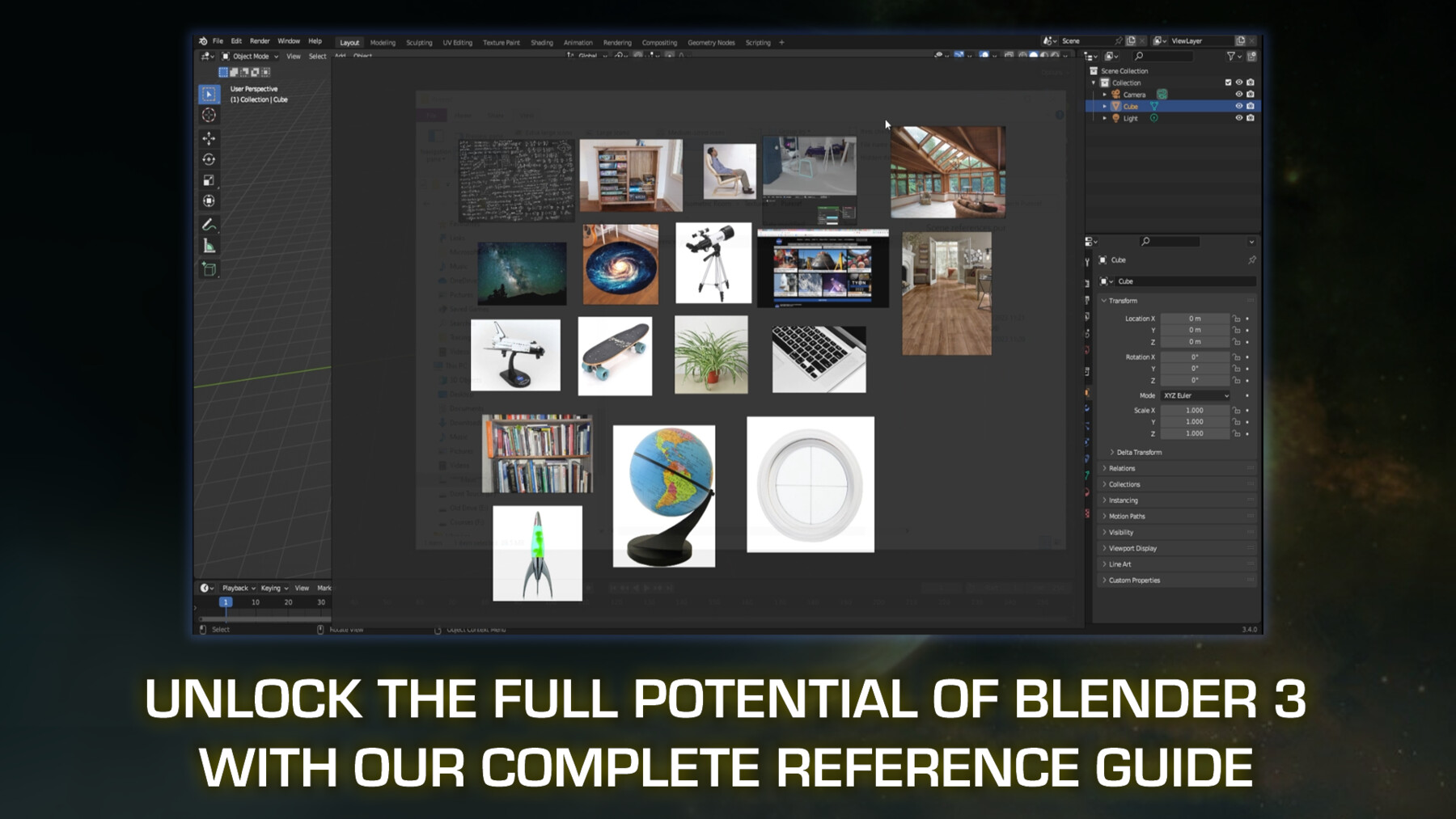Collapse the Collection in the outliner
1456x819 pixels.
pos(1094,83)
